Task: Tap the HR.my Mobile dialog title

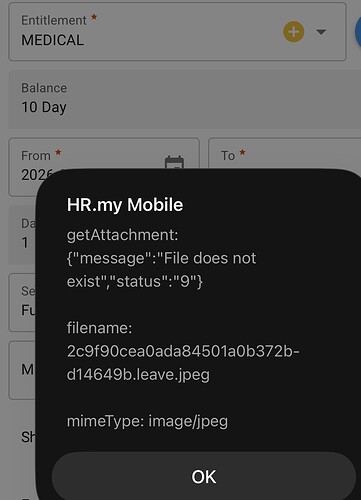Action: pyautogui.click(x=125, y=205)
